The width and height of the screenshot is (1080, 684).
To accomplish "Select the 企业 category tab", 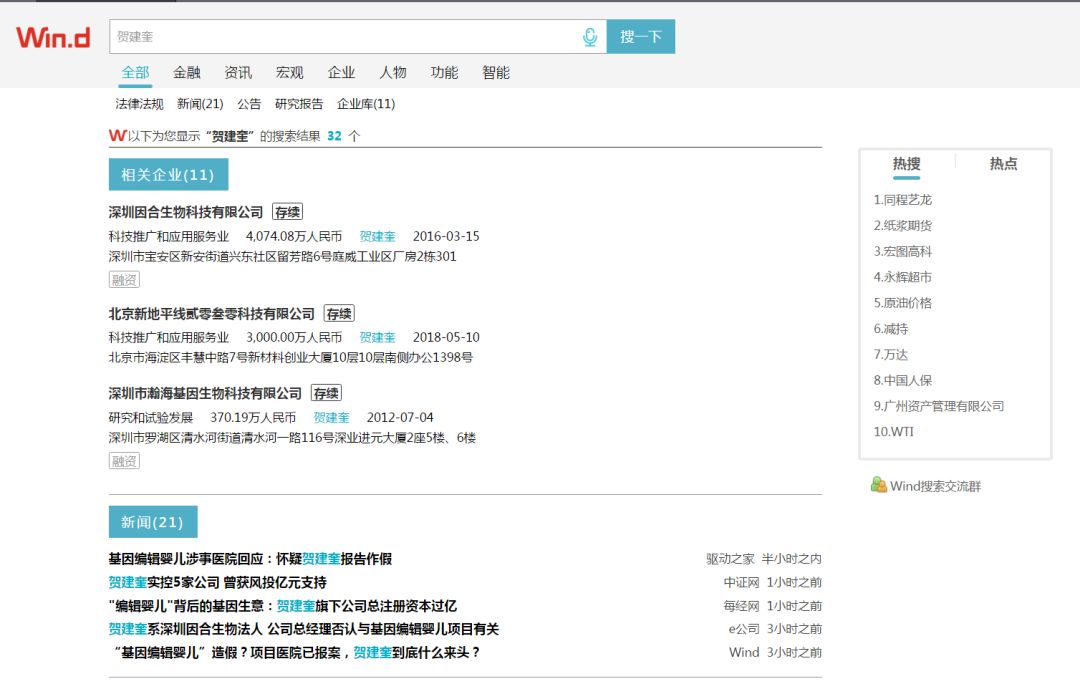I will point(341,72).
